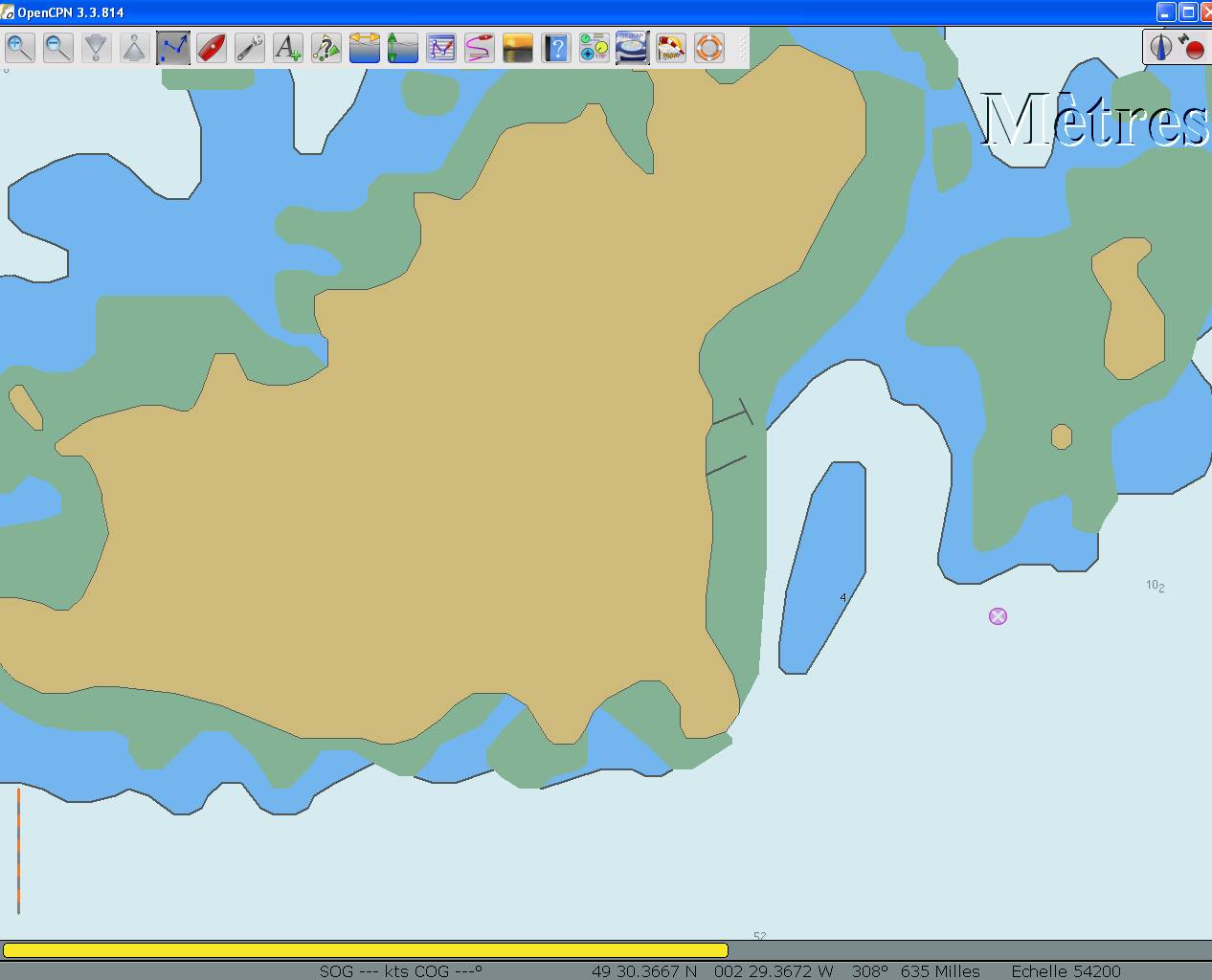Click the blue compass north indicator
The image size is (1212, 980).
pos(1161,47)
